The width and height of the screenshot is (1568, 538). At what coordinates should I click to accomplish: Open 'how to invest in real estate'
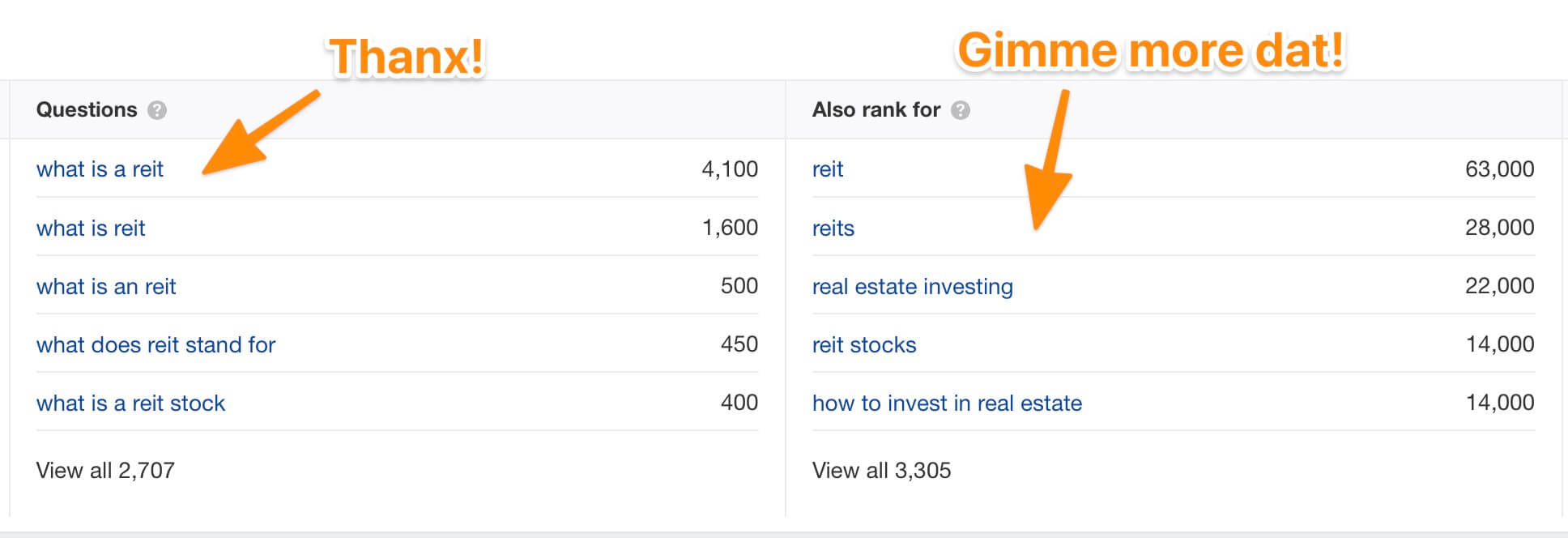(x=947, y=403)
